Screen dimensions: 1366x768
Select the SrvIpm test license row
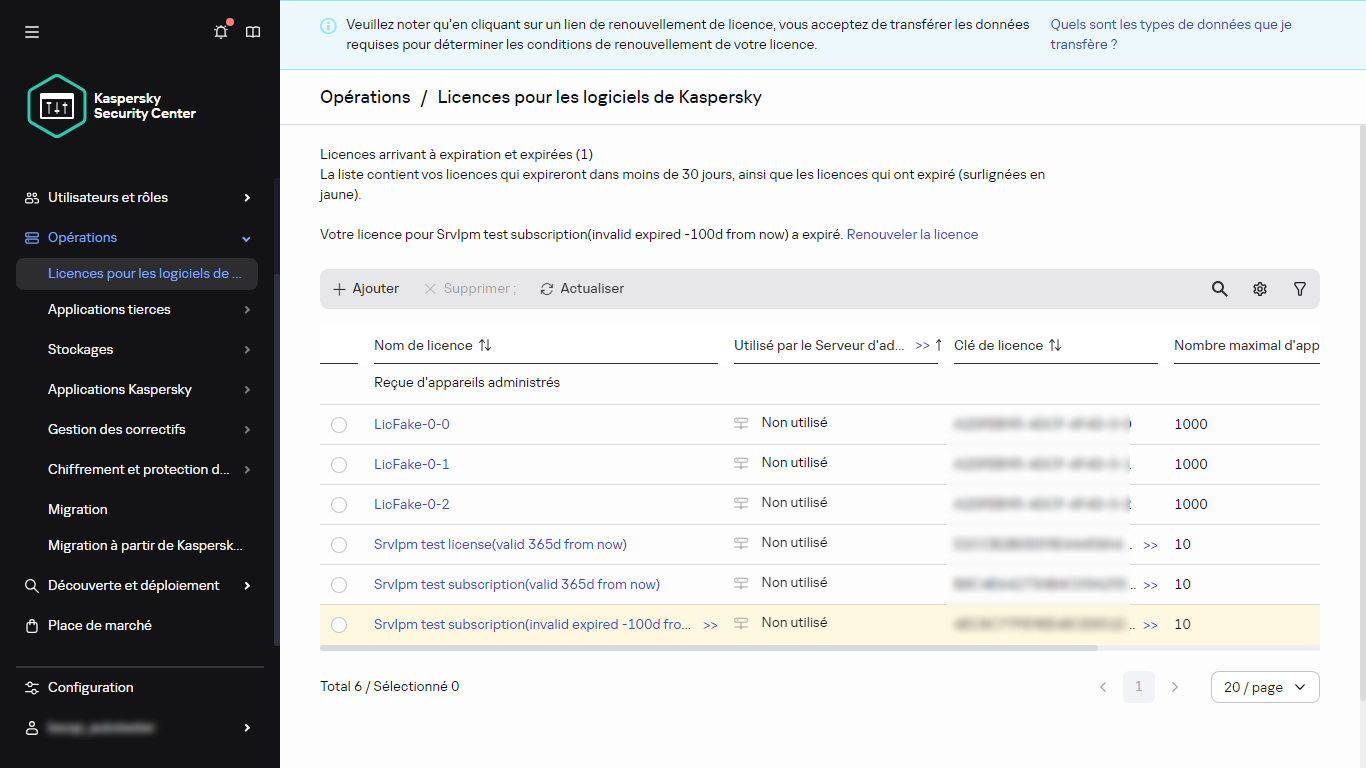339,544
